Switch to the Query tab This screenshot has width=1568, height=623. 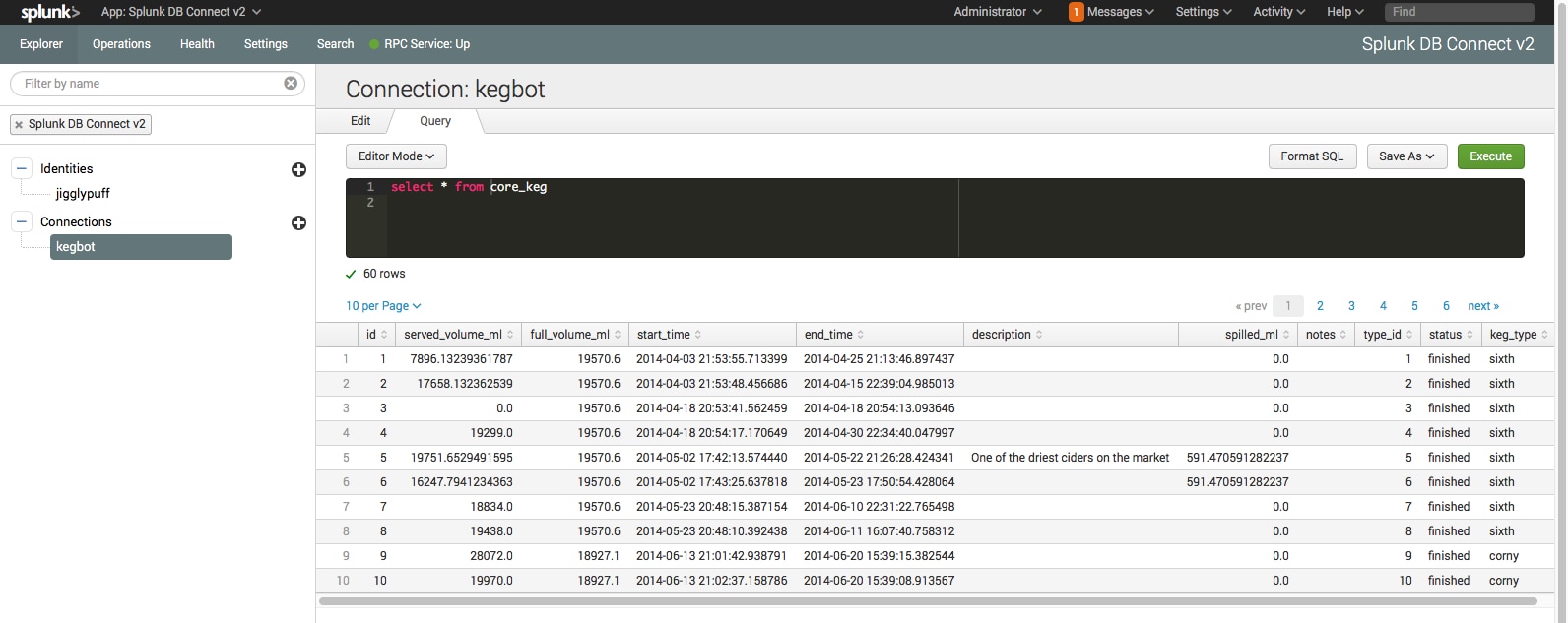tap(435, 121)
